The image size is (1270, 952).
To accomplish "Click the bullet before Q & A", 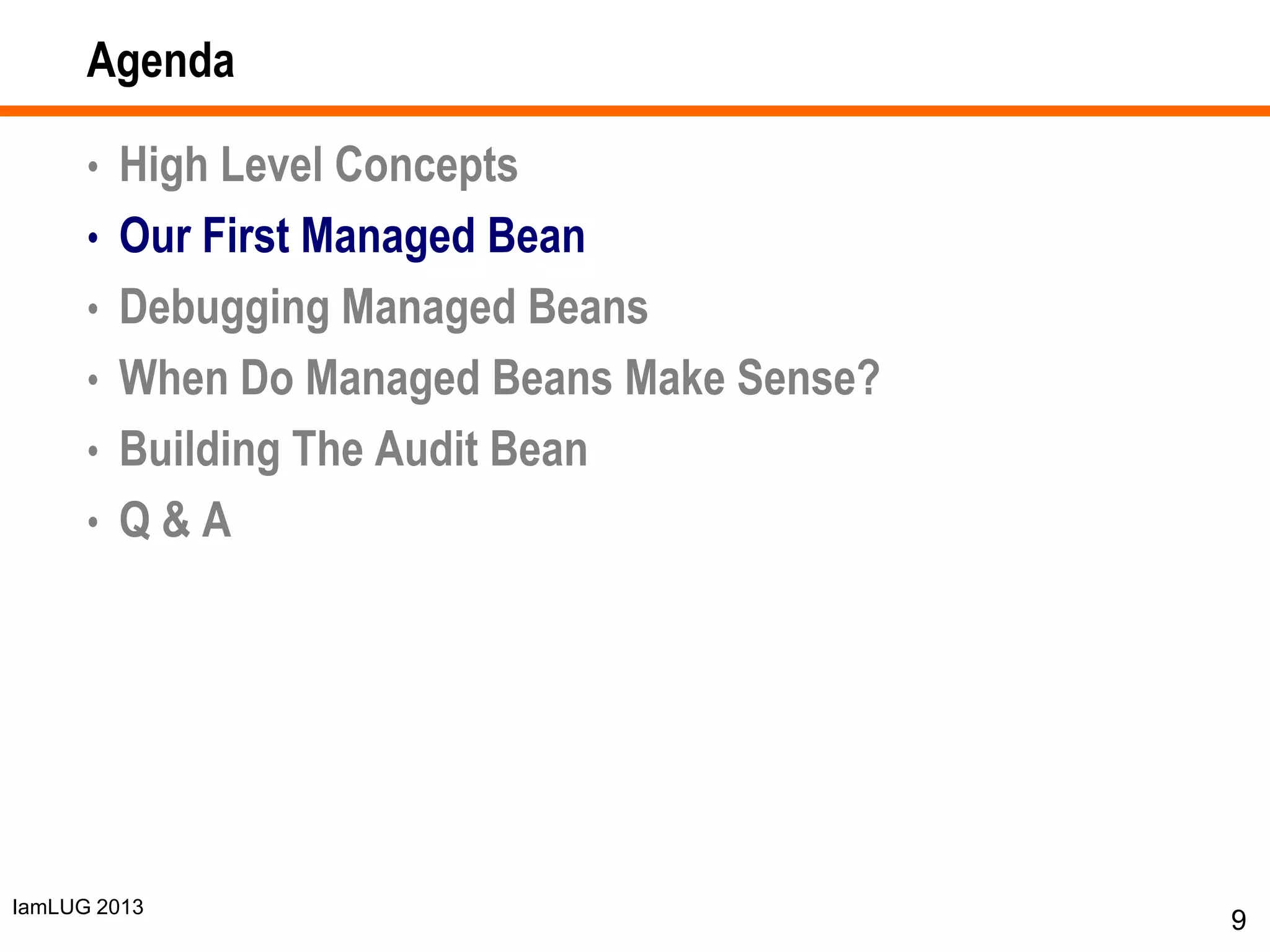I will click(93, 522).
